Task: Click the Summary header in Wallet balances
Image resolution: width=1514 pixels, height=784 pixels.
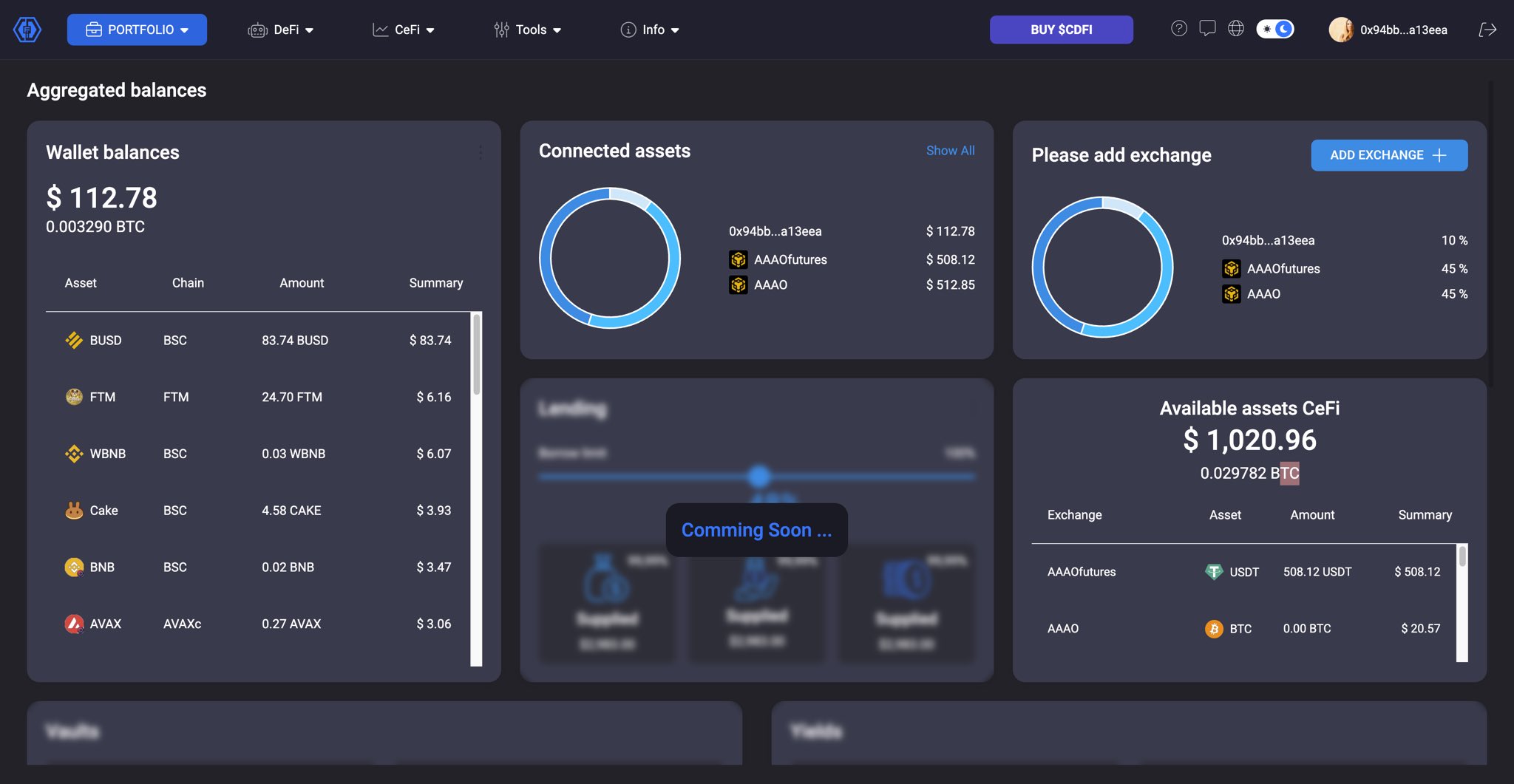Action: point(436,283)
